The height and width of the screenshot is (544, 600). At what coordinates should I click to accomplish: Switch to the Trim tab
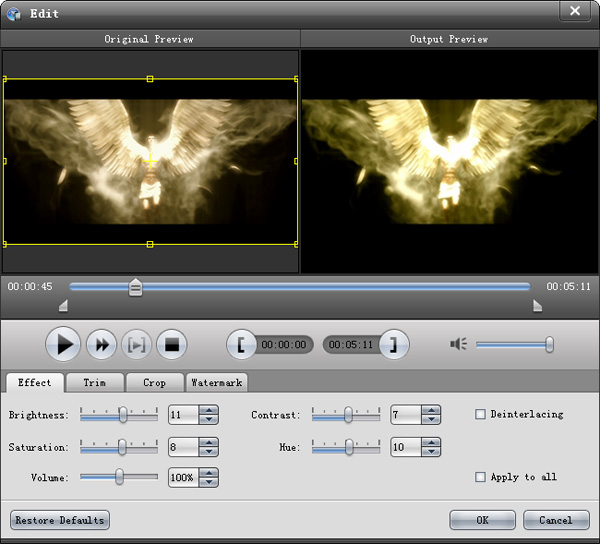(x=95, y=383)
